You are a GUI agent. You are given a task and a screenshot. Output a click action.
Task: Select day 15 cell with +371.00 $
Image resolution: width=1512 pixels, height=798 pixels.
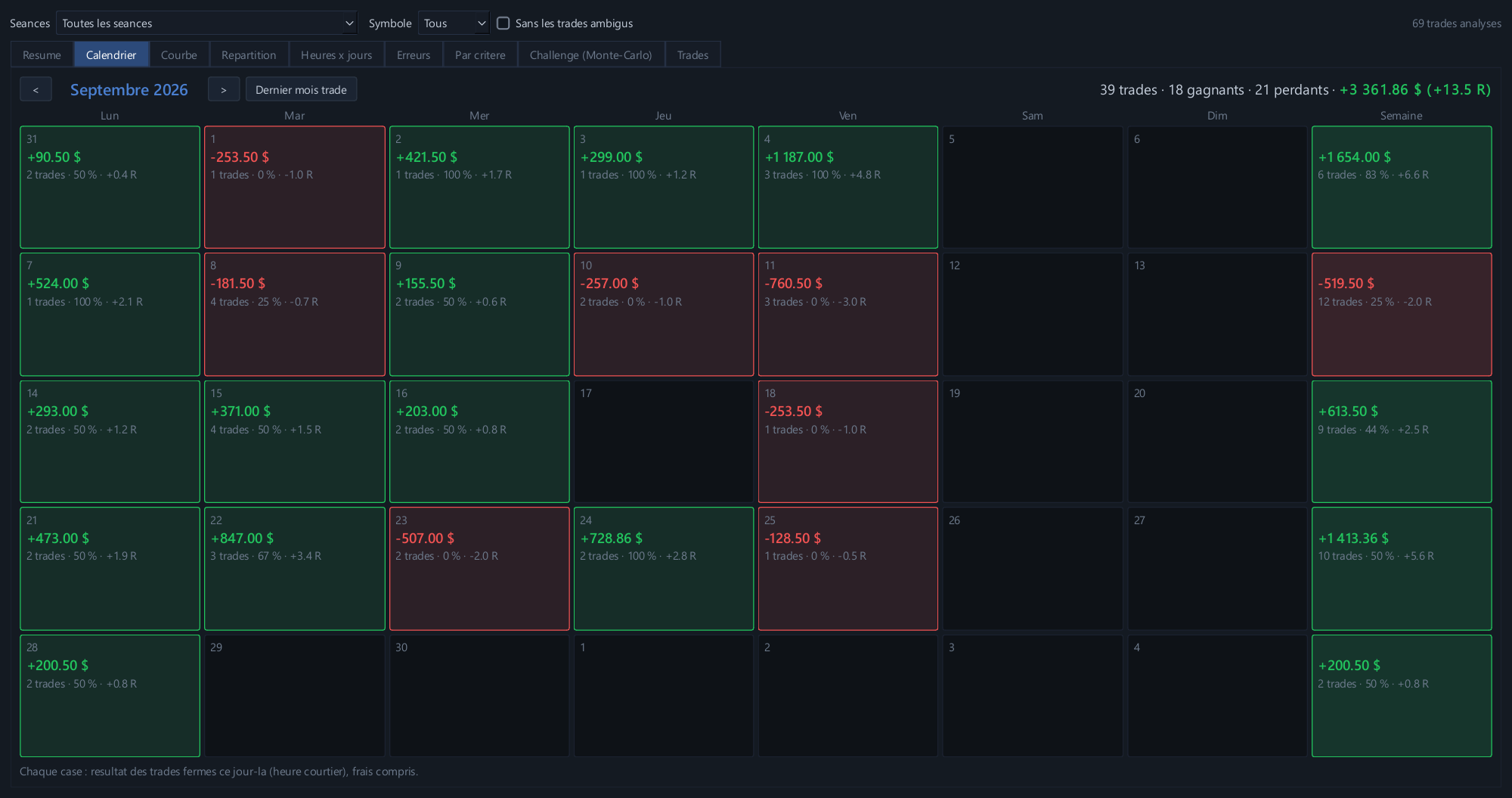coord(295,442)
